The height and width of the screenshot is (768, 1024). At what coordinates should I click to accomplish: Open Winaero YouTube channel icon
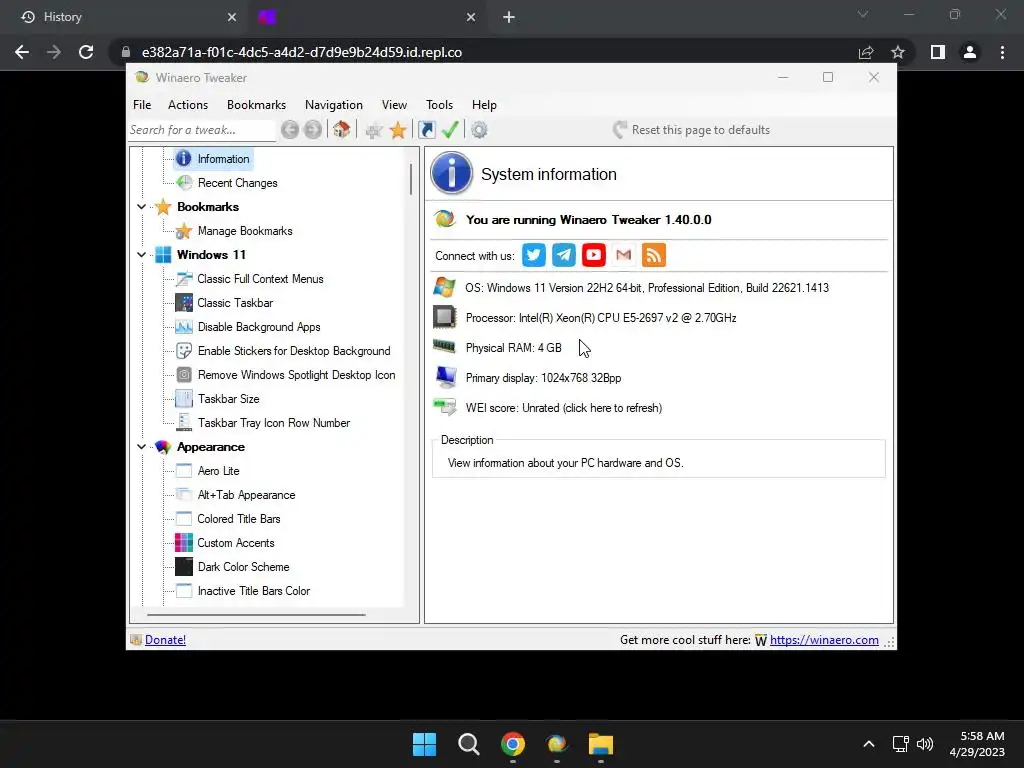click(594, 255)
